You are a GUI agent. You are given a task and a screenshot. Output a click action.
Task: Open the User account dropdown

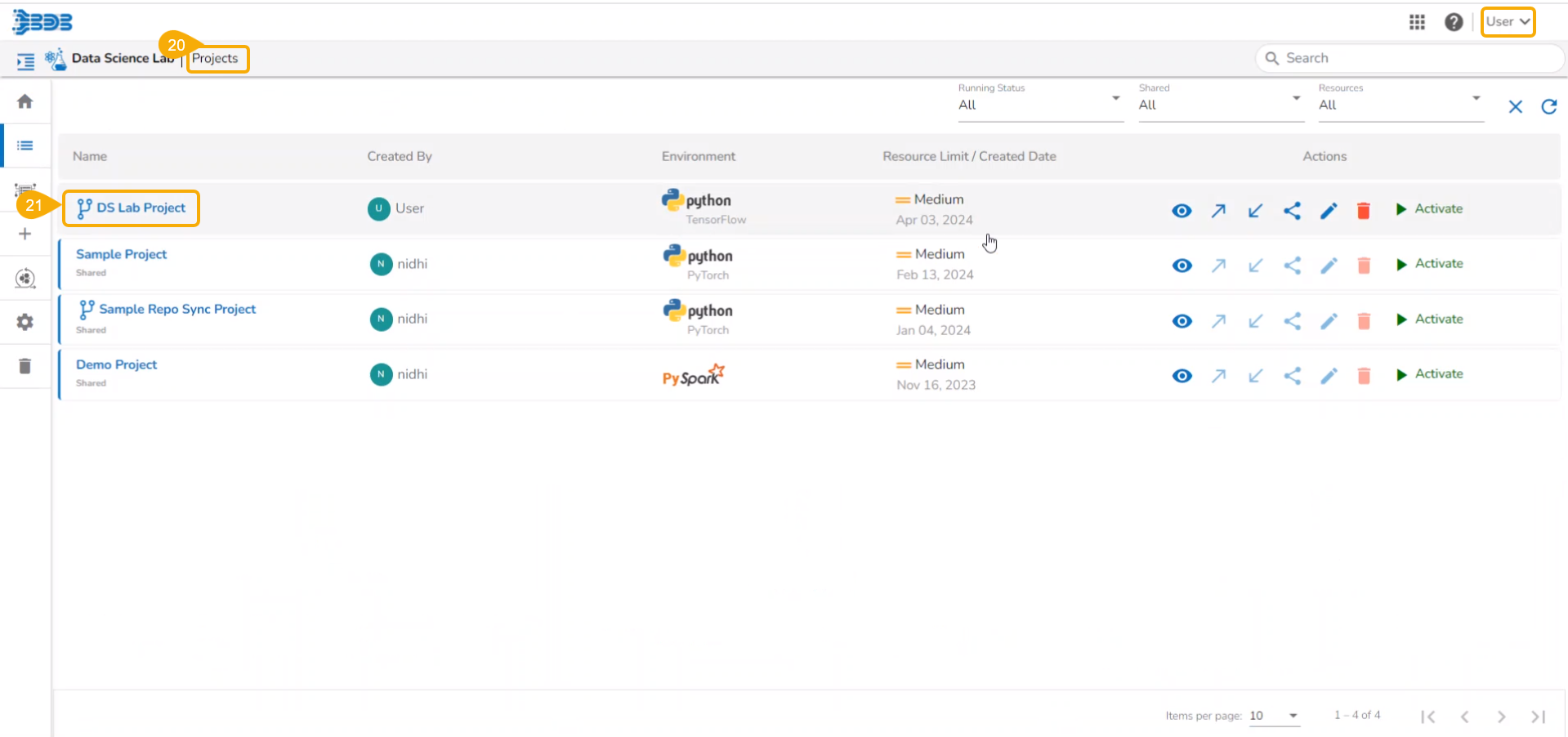(x=1508, y=22)
